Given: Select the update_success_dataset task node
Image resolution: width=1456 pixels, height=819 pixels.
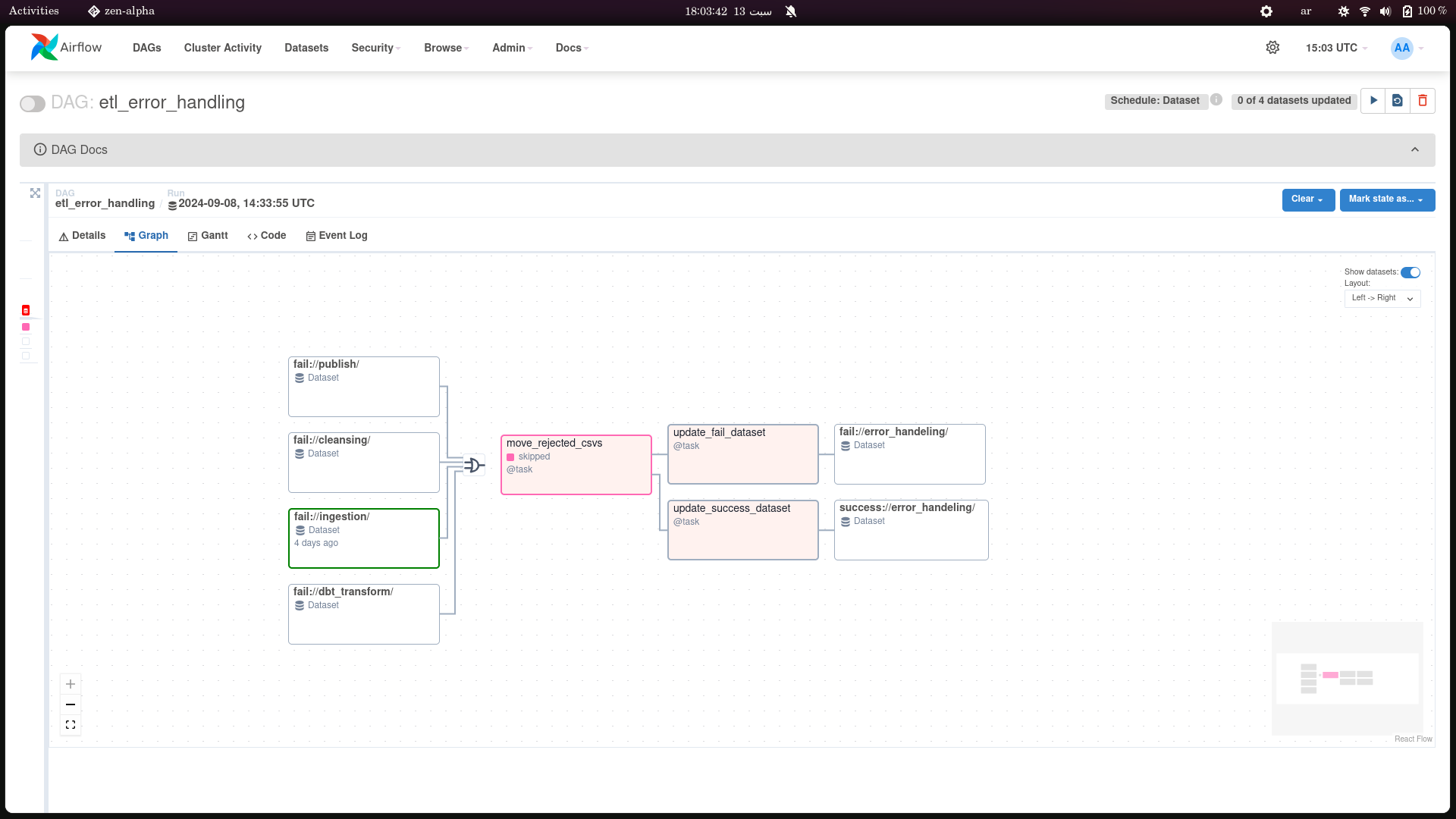Looking at the screenshot, I should pos(743,530).
